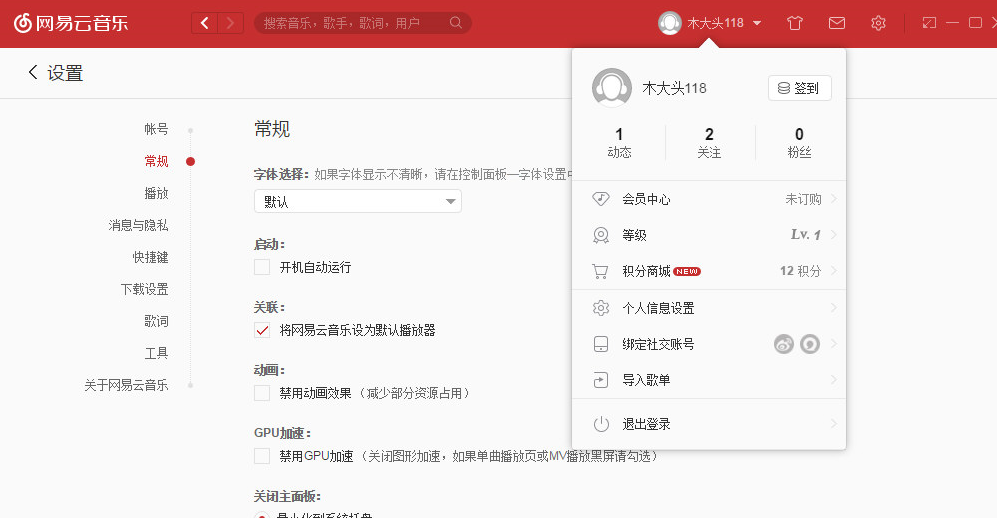Select 关于网易云音乐 in settings sidebar
This screenshot has width=997, height=518.
[x=127, y=385]
